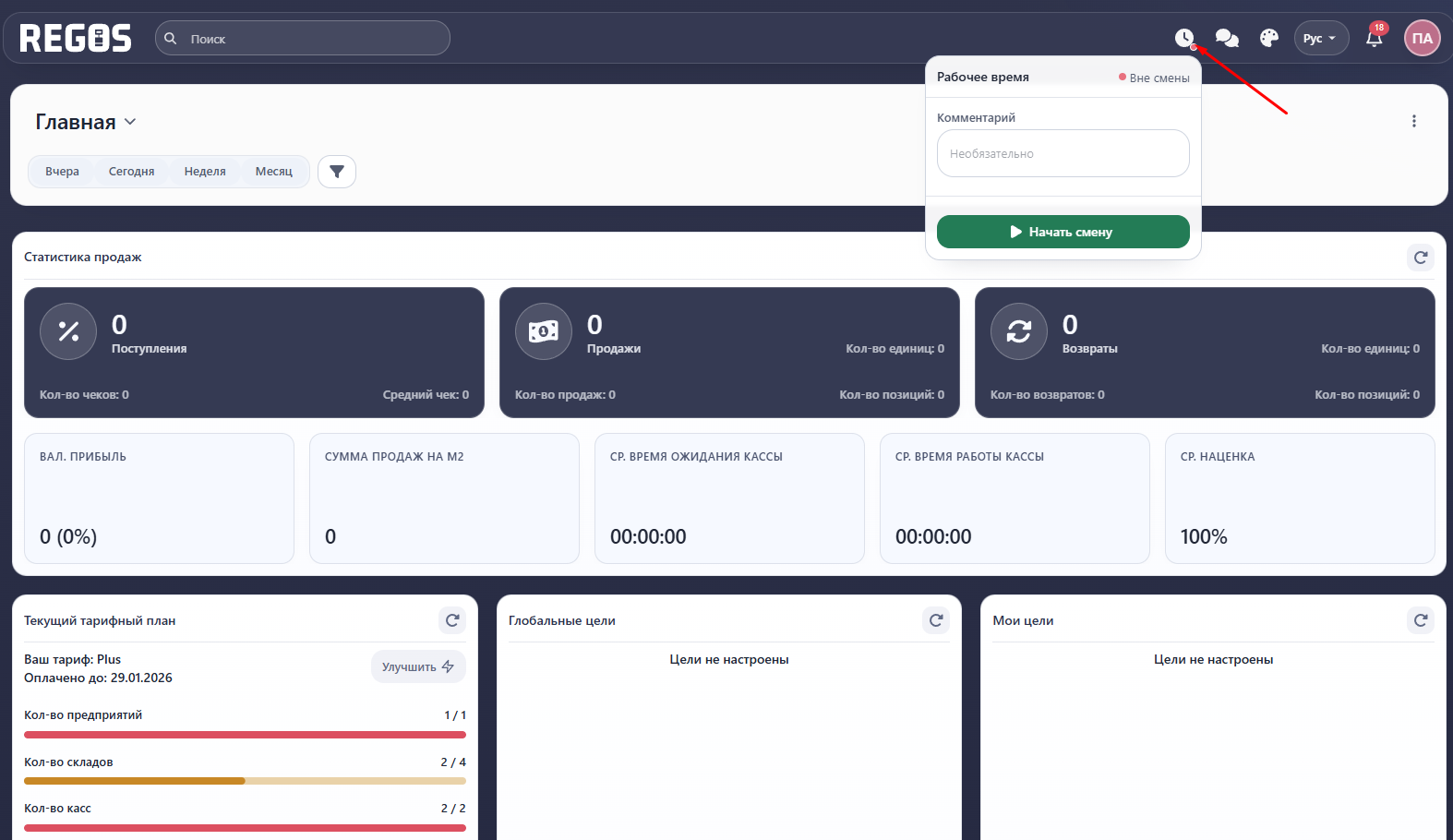1453x840 pixels.
Task: Click the Улучшить tariff button
Action: (418, 666)
